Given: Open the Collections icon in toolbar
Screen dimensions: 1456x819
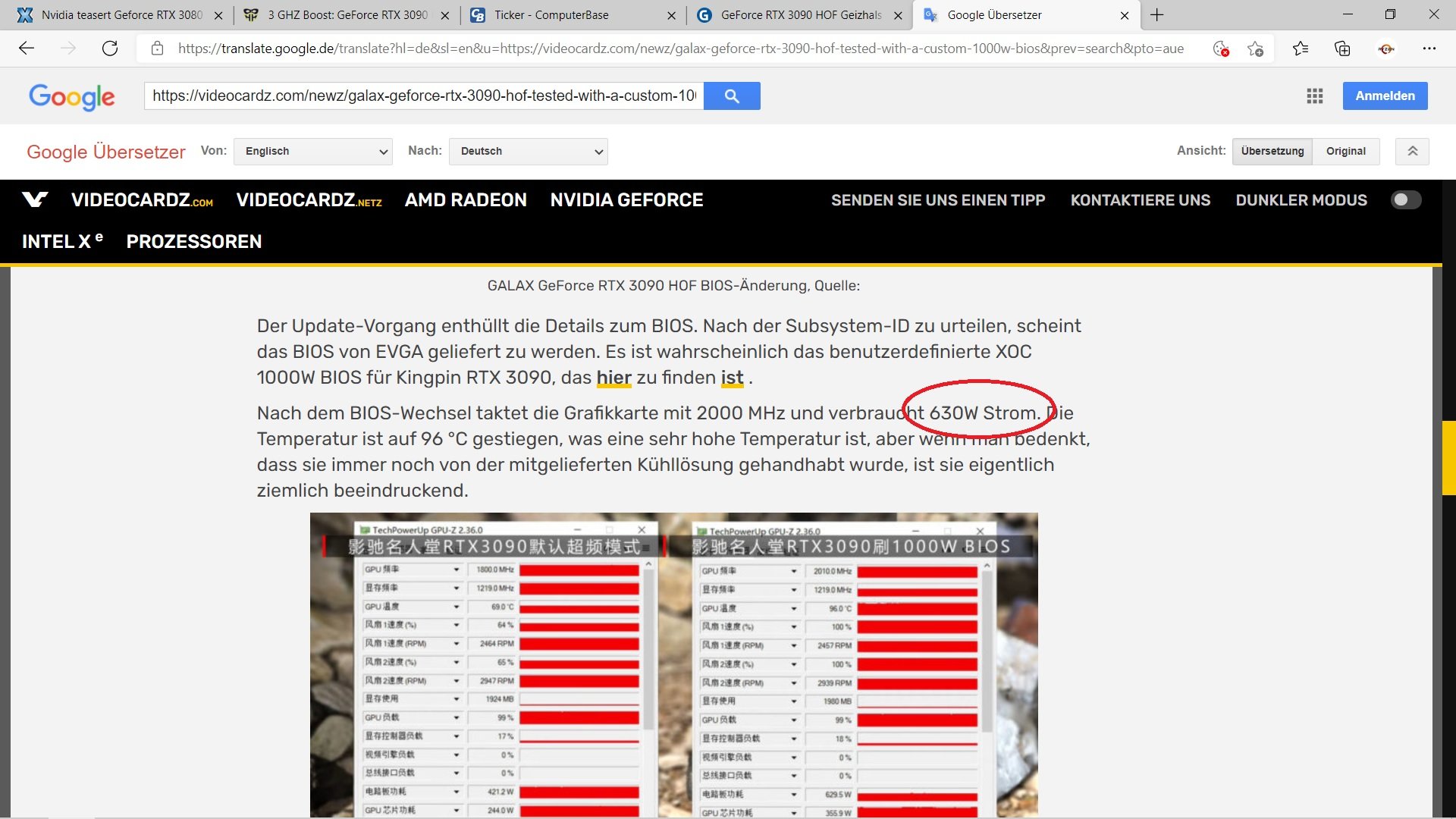Looking at the screenshot, I should click(x=1342, y=49).
